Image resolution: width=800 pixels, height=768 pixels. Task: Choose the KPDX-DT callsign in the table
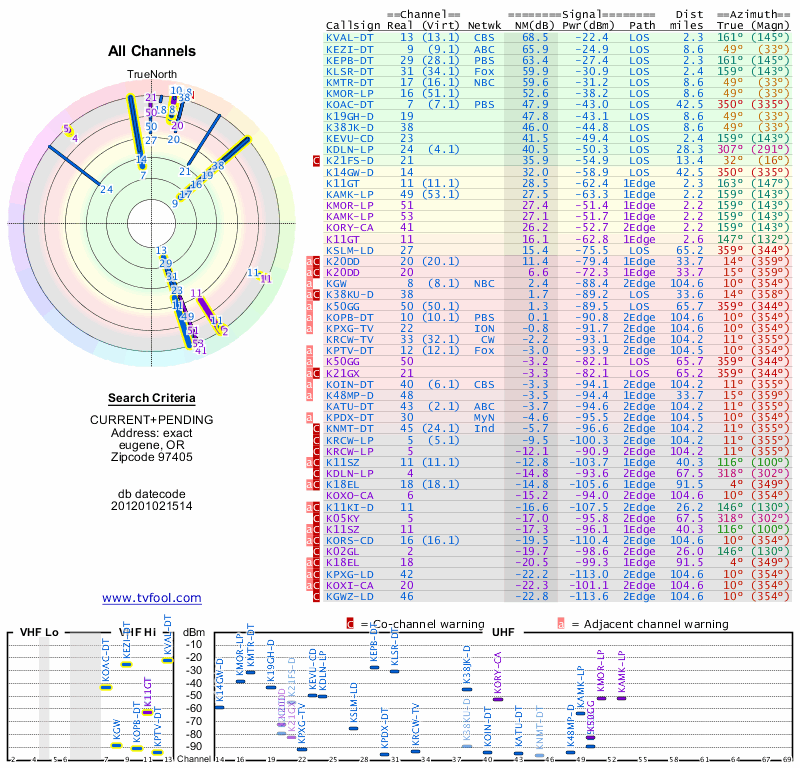click(x=349, y=417)
